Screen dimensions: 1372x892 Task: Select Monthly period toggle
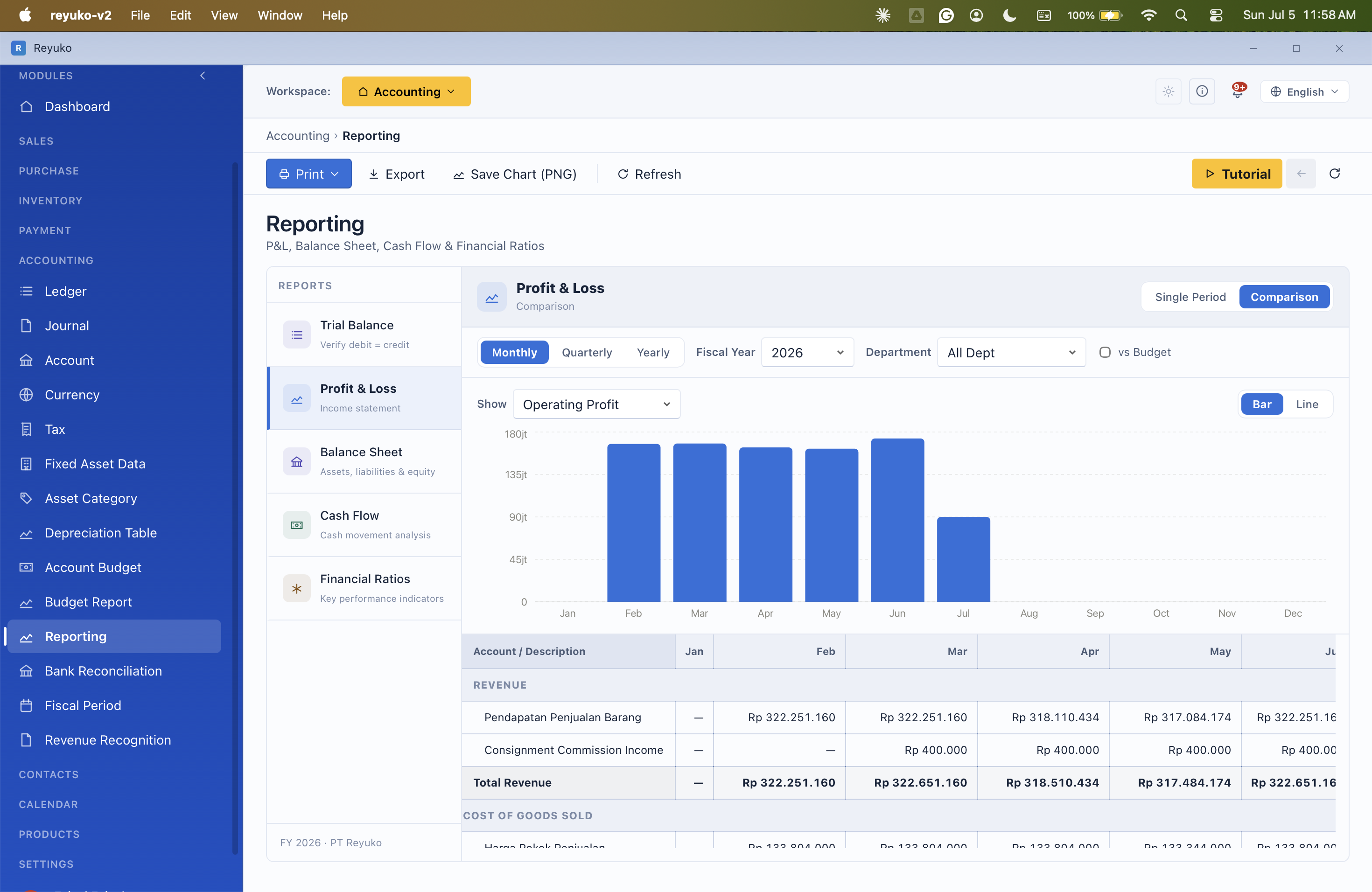tap(514, 352)
